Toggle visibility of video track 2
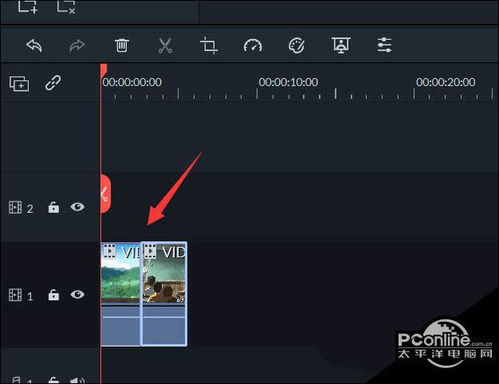This screenshot has width=499, height=384. click(77, 207)
